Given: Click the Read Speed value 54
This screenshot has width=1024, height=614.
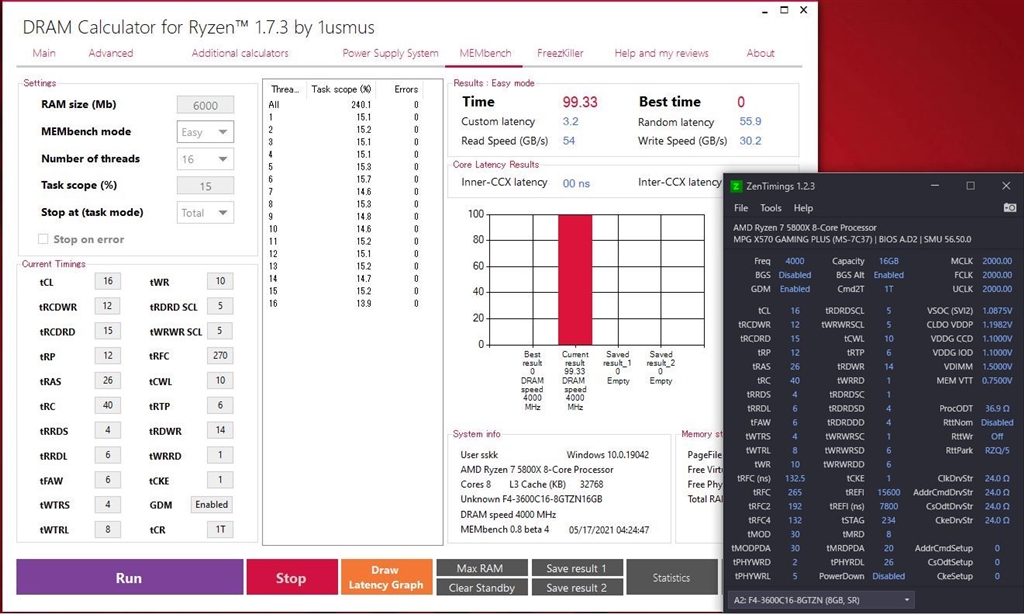Looking at the screenshot, I should pyautogui.click(x=569, y=141).
